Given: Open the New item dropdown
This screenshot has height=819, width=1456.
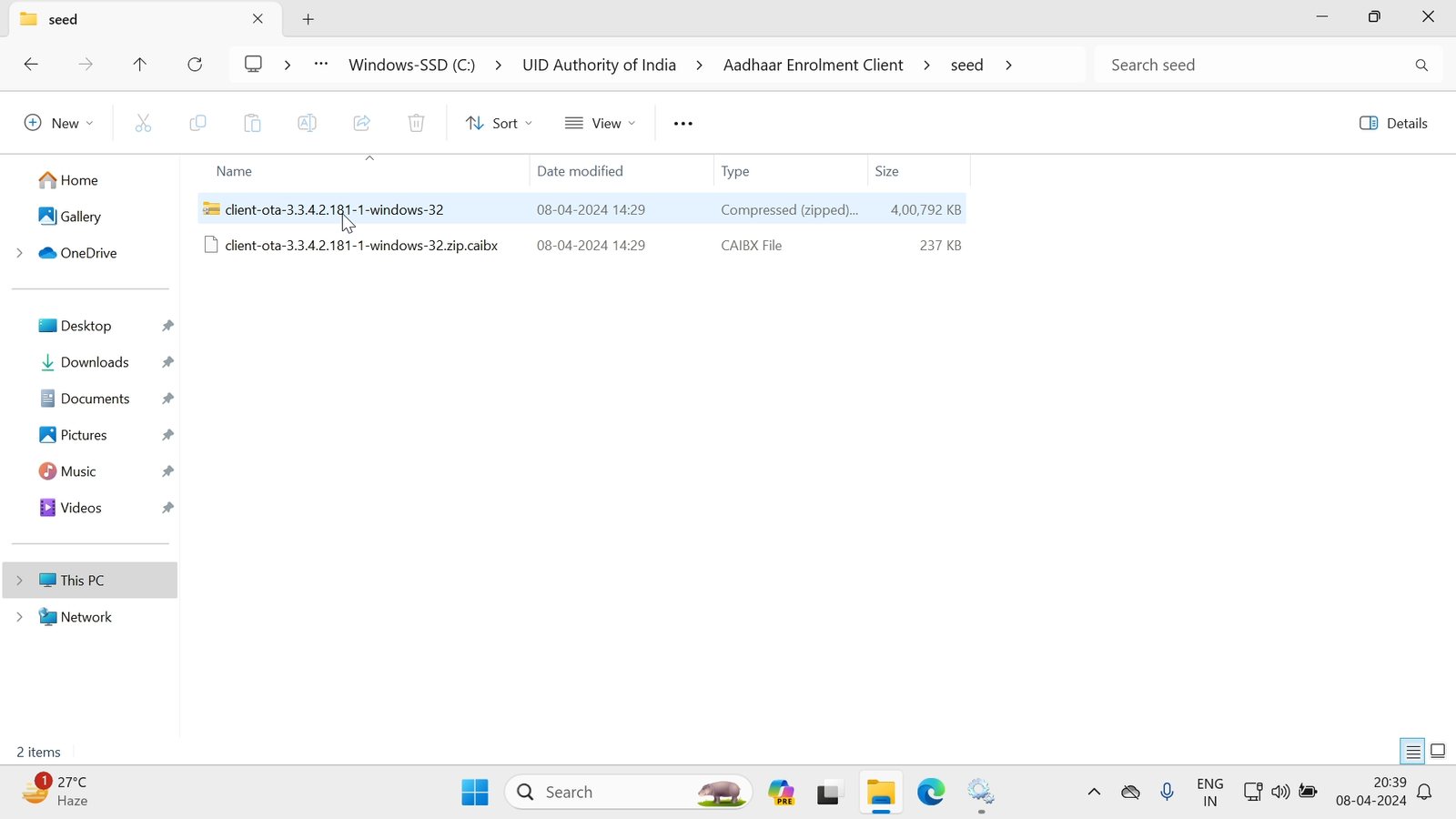Looking at the screenshot, I should [58, 123].
